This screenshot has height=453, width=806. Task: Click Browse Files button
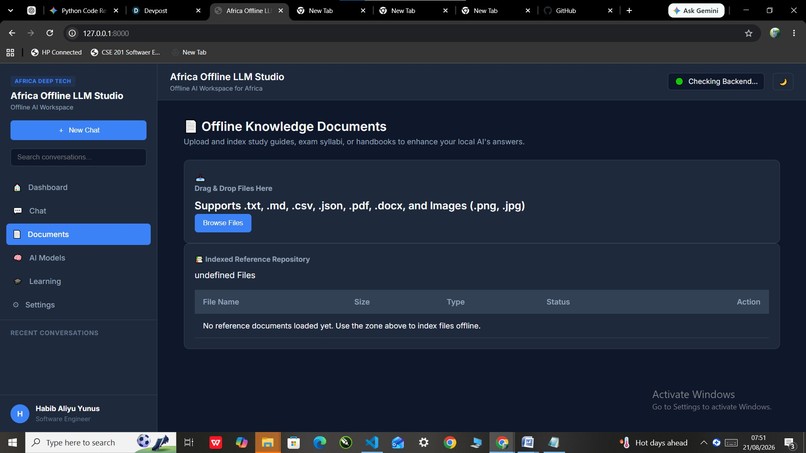click(x=223, y=223)
